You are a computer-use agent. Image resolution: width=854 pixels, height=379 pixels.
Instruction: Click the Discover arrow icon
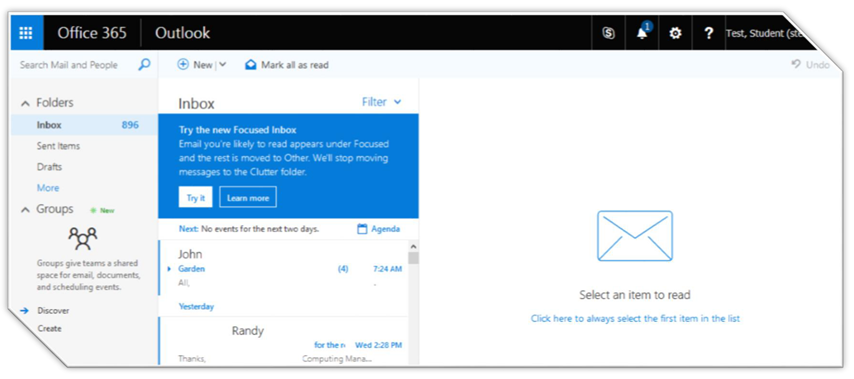click(x=24, y=310)
